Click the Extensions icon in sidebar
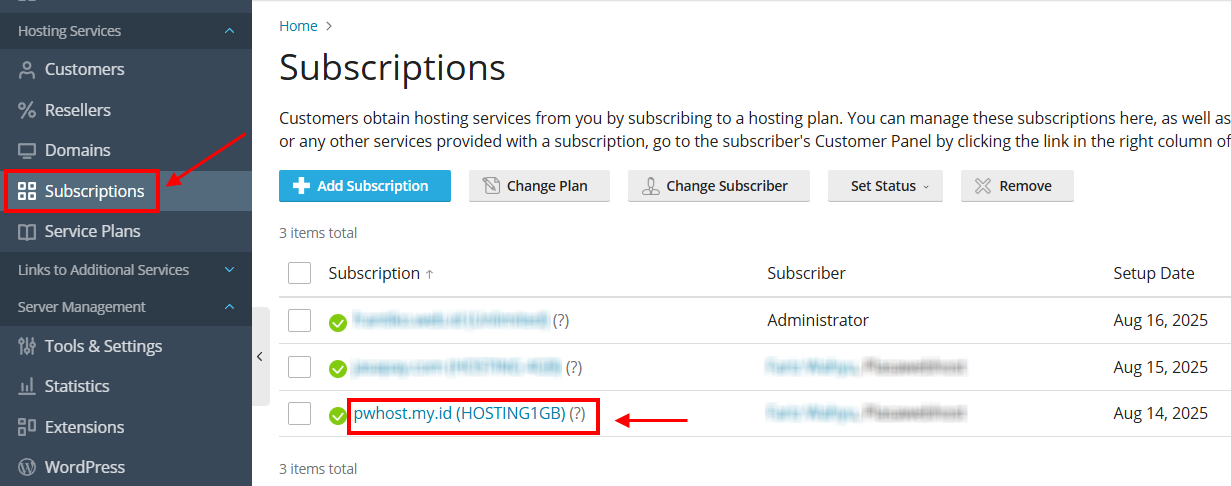This screenshot has height=486, width=1231. coord(27,427)
